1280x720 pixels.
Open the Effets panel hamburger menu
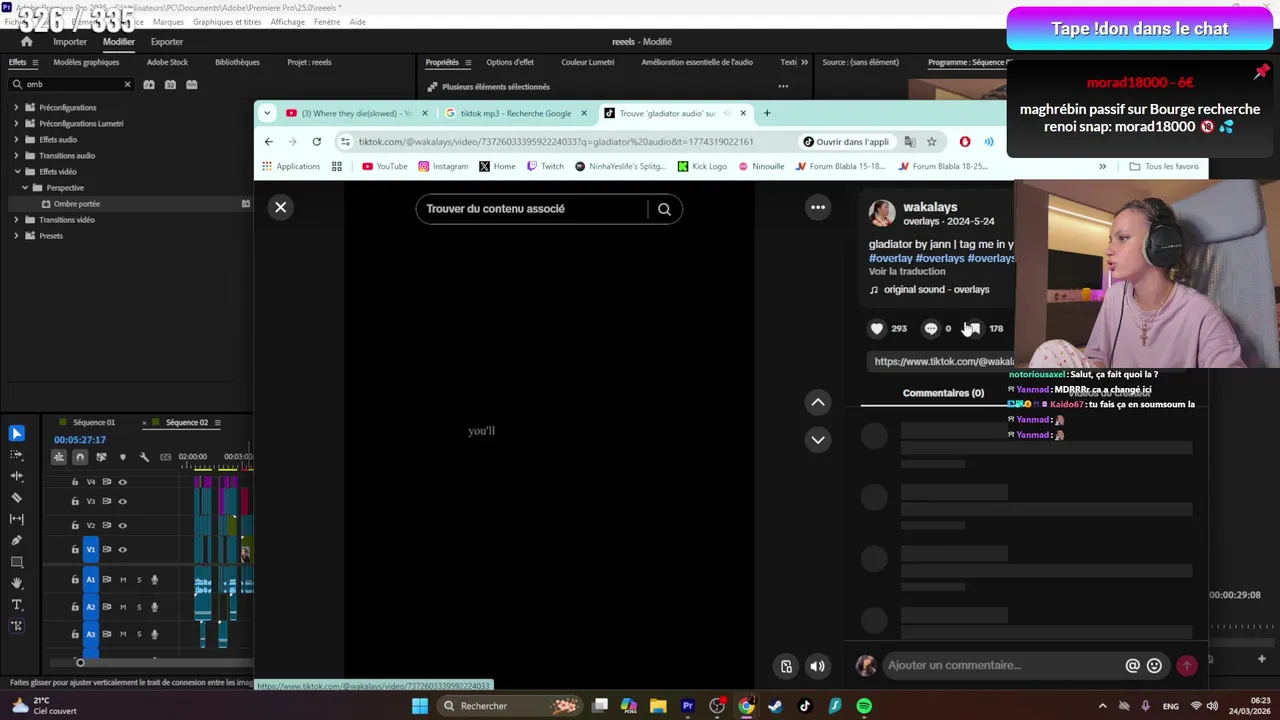pyautogui.click(x=35, y=62)
